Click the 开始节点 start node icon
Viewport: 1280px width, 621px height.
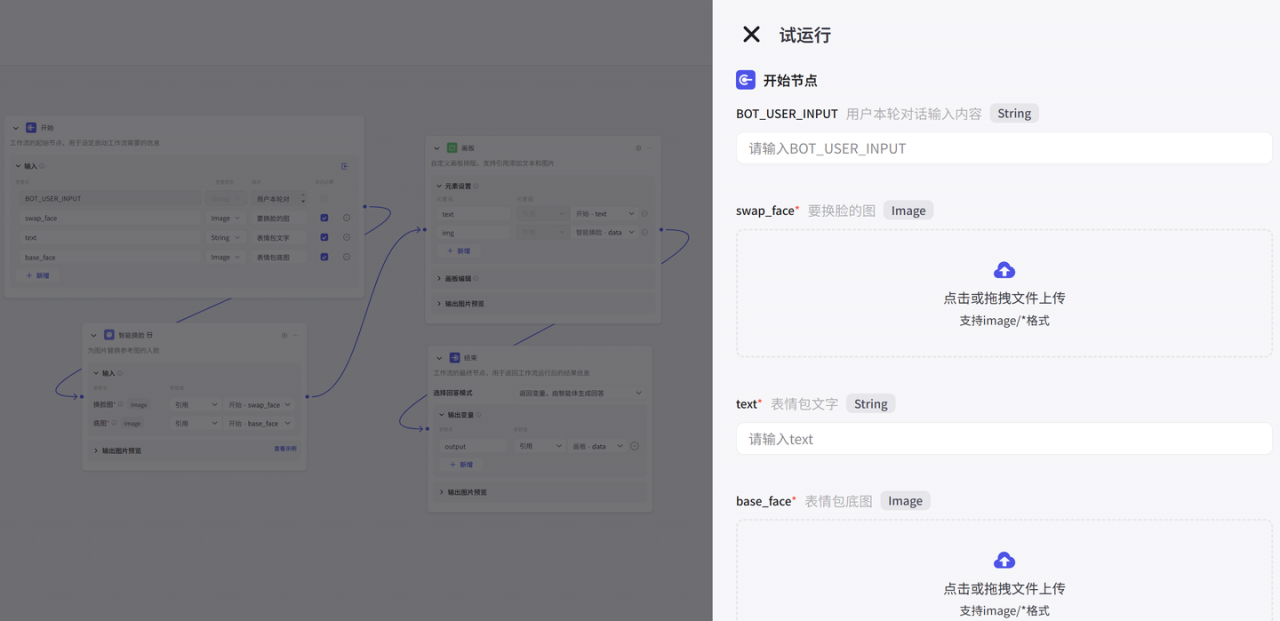[746, 80]
